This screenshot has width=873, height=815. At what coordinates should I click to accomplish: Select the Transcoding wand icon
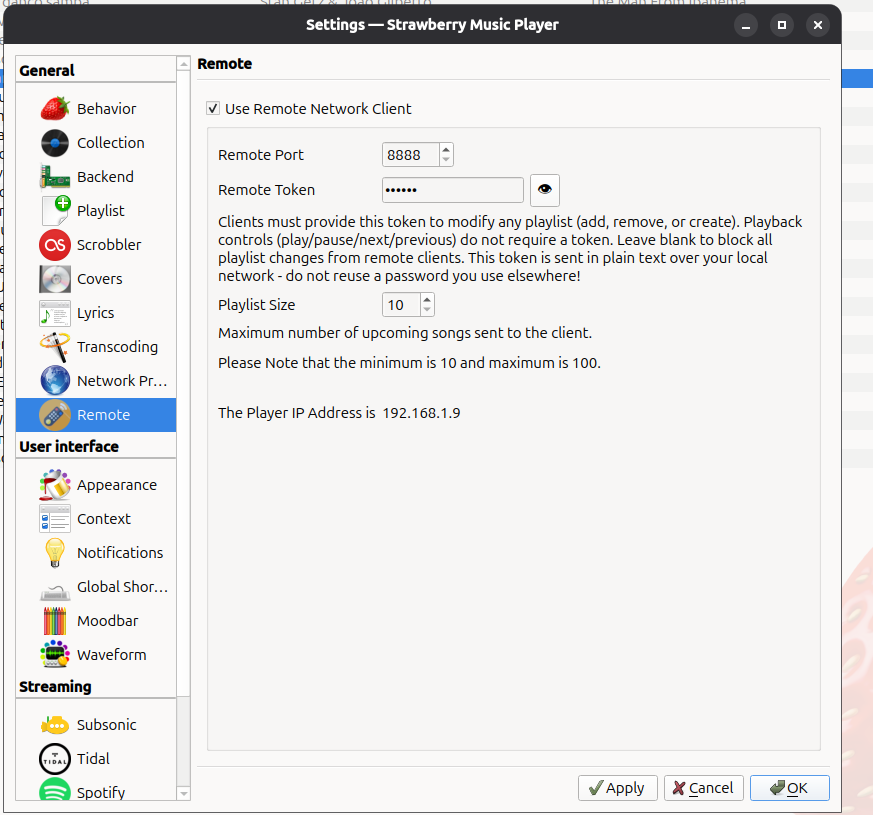tap(55, 346)
